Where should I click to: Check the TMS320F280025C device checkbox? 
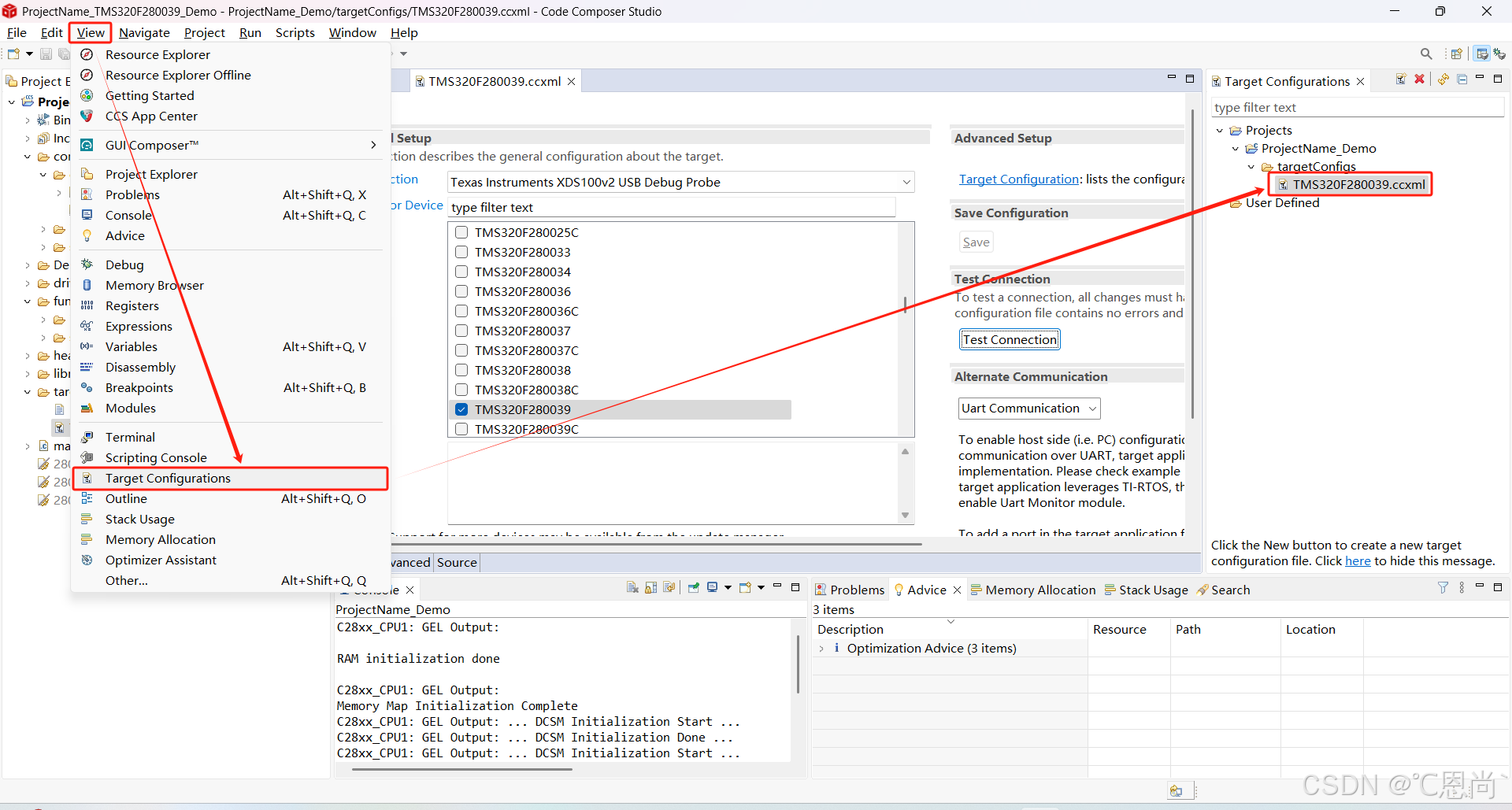tap(461, 232)
